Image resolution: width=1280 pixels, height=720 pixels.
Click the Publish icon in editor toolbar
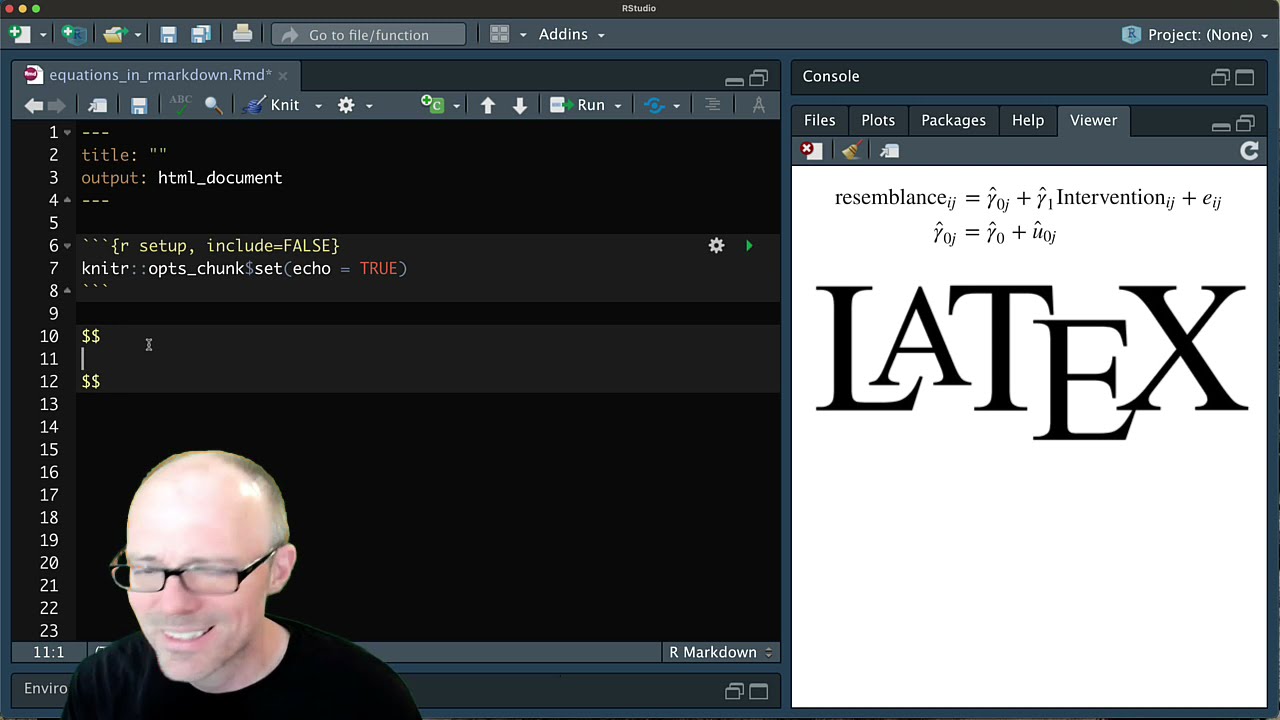click(654, 105)
